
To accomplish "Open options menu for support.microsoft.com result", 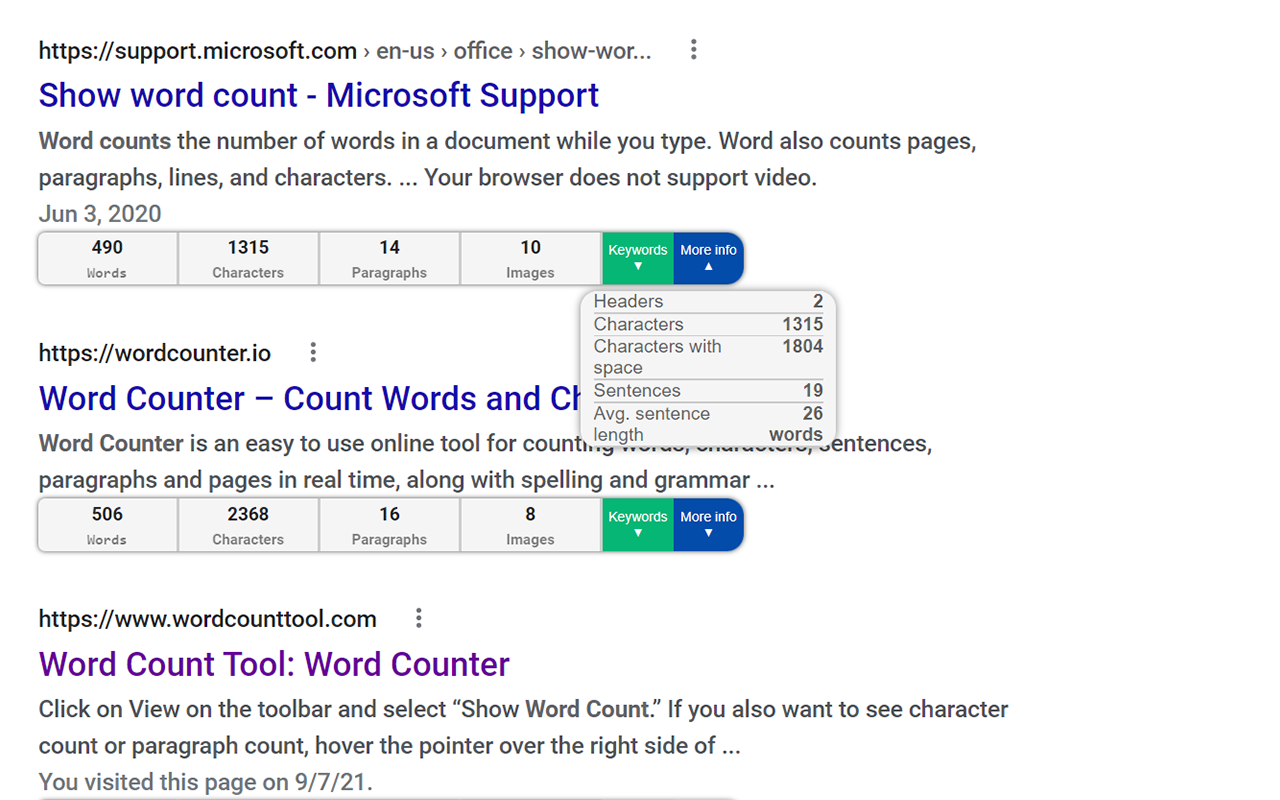I will (x=693, y=50).
